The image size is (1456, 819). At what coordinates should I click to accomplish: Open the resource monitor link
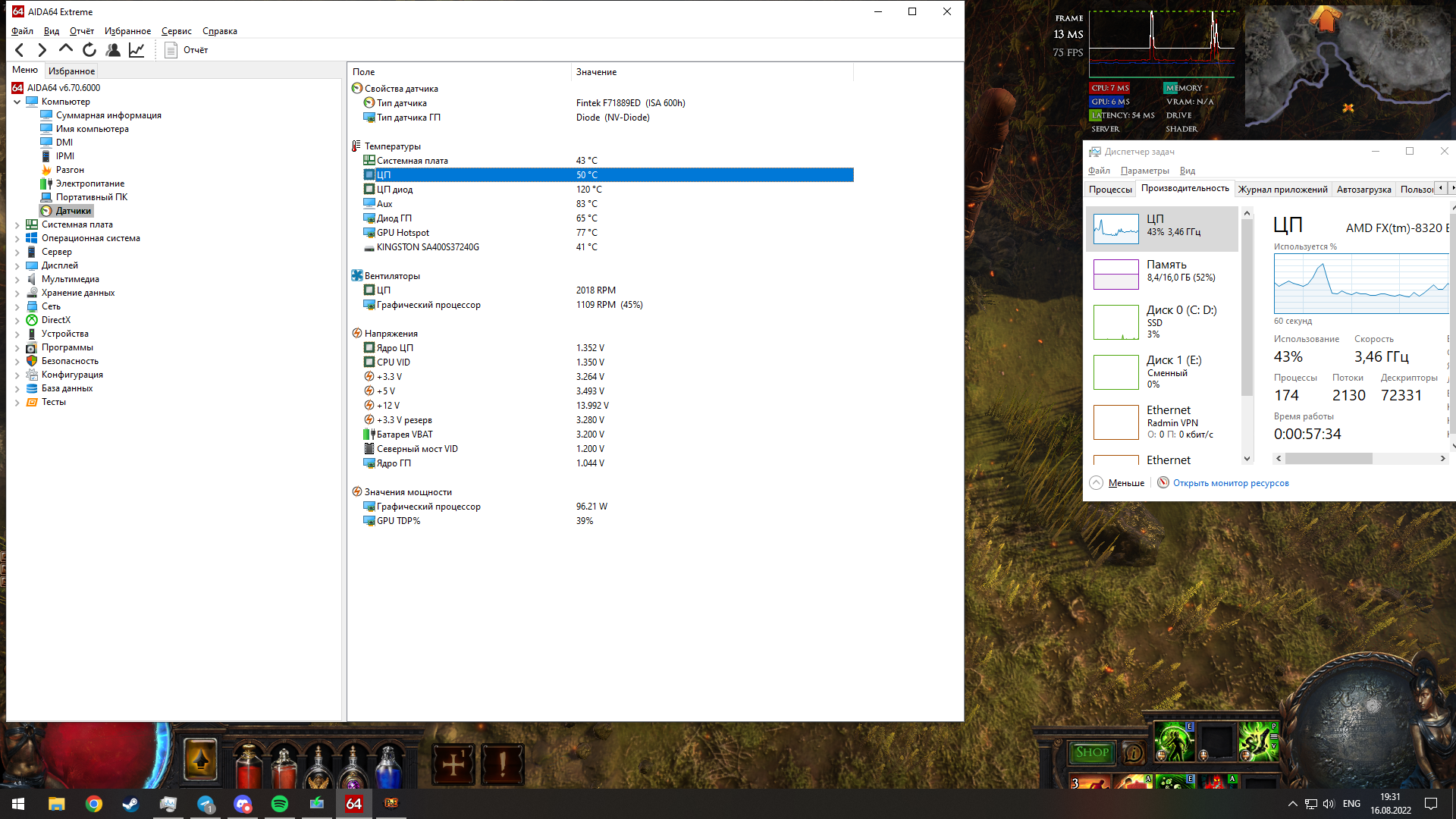(1231, 483)
